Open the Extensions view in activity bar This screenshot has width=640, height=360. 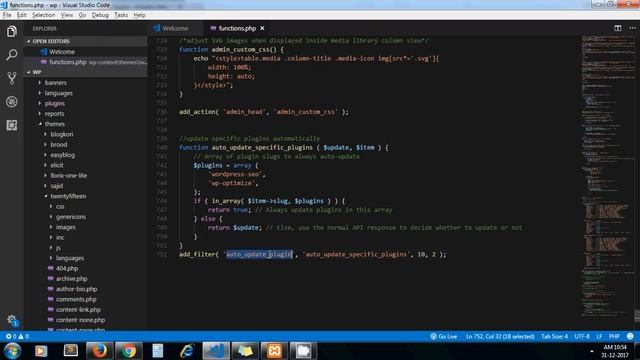[11, 125]
